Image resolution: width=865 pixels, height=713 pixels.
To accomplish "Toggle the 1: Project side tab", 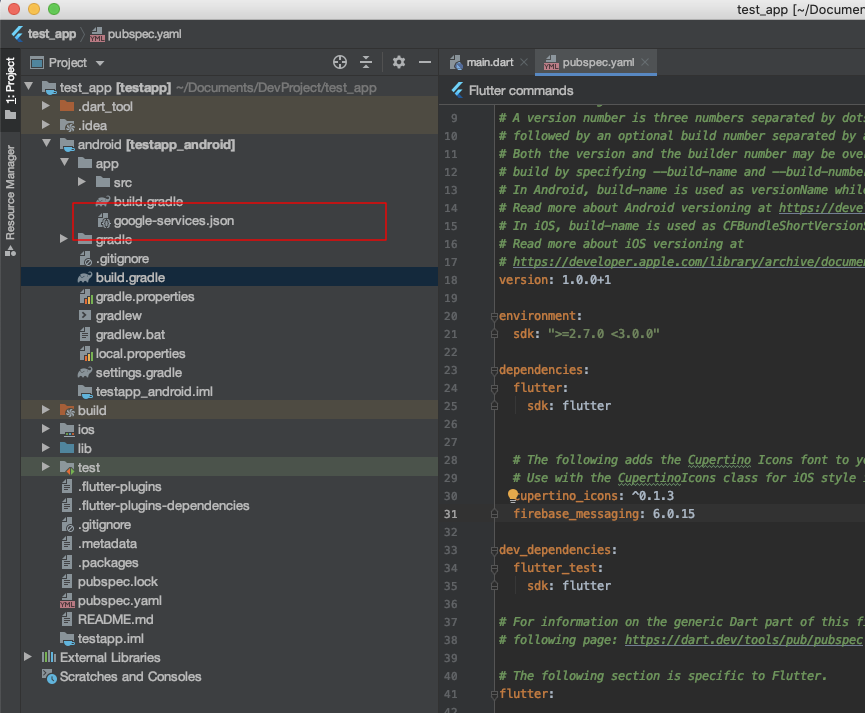I will pyautogui.click(x=10, y=87).
